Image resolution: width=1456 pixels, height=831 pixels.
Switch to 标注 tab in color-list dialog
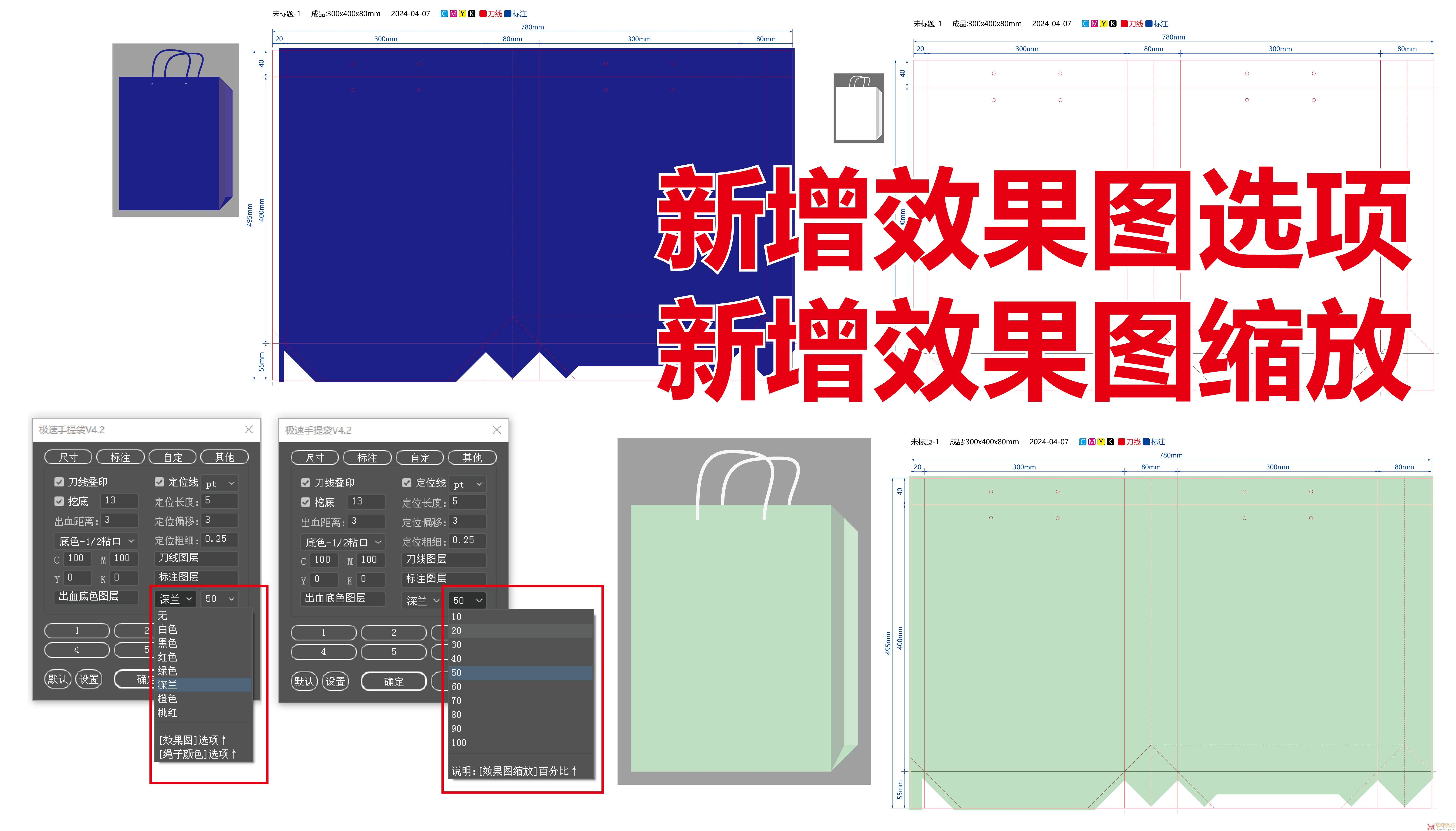pyautogui.click(x=120, y=457)
